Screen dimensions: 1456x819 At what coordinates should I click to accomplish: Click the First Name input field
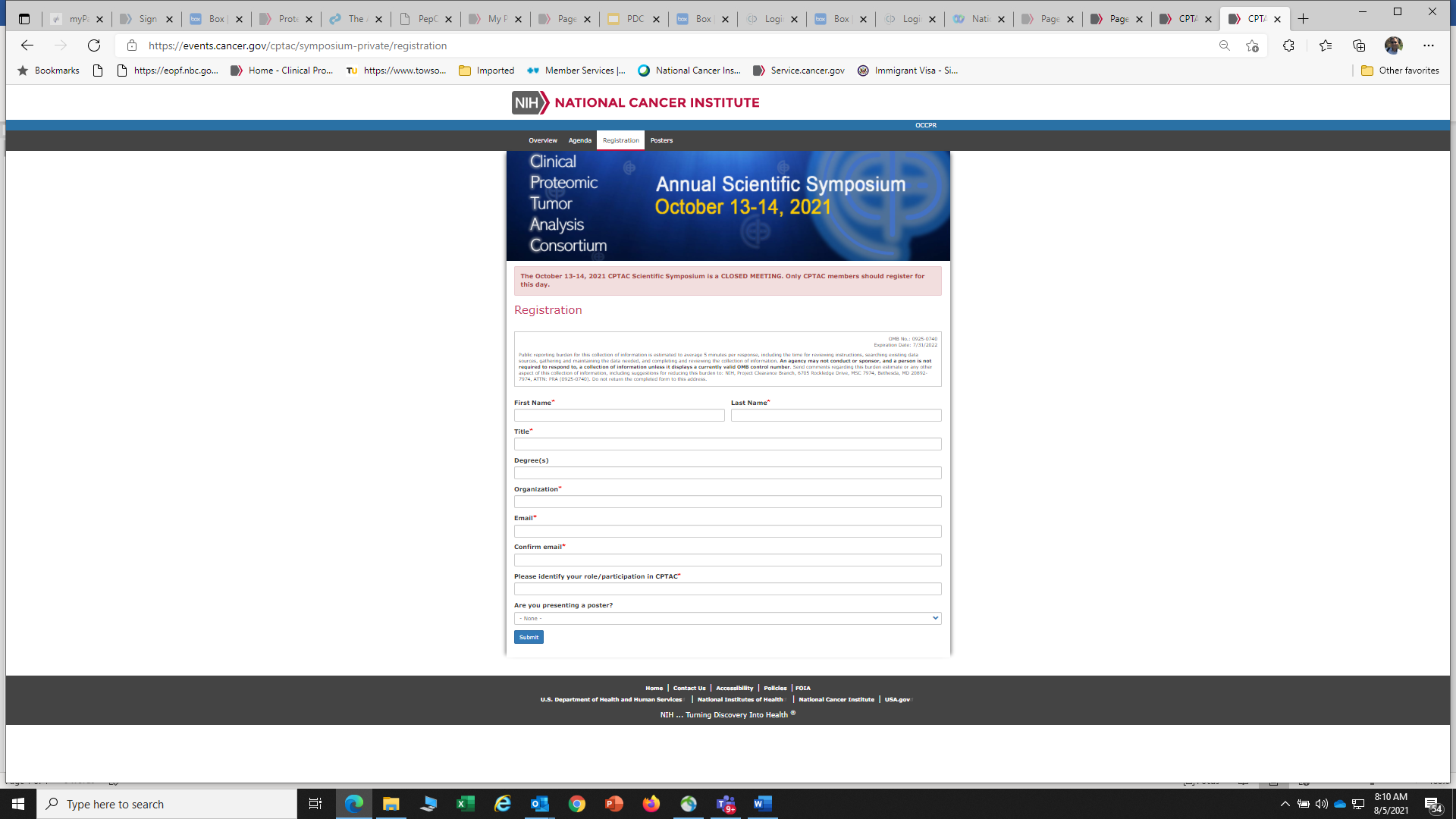(619, 416)
